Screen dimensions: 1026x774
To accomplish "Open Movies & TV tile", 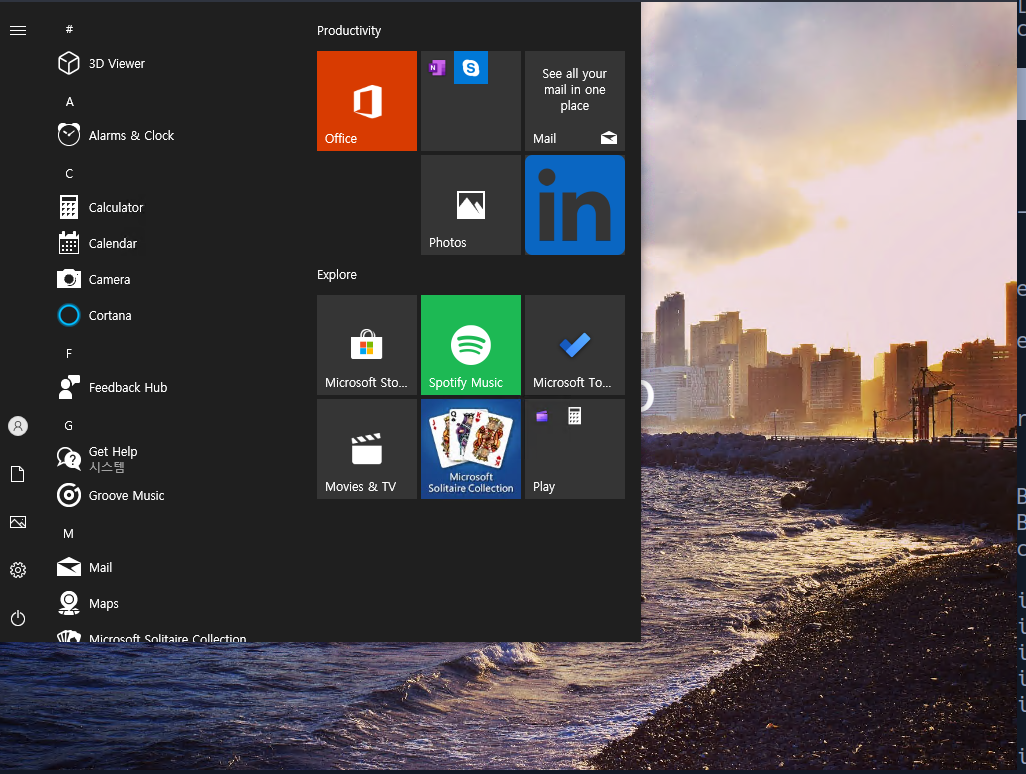I will coord(367,449).
